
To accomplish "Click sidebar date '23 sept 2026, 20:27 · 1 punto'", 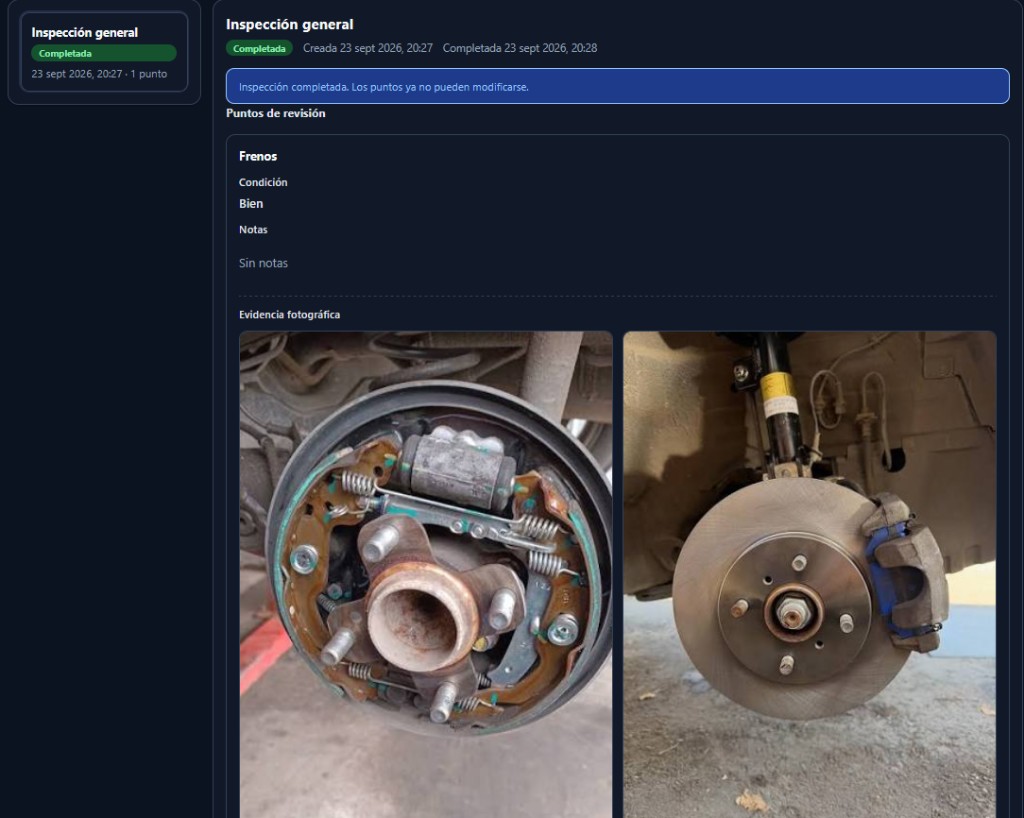I will coord(99,74).
